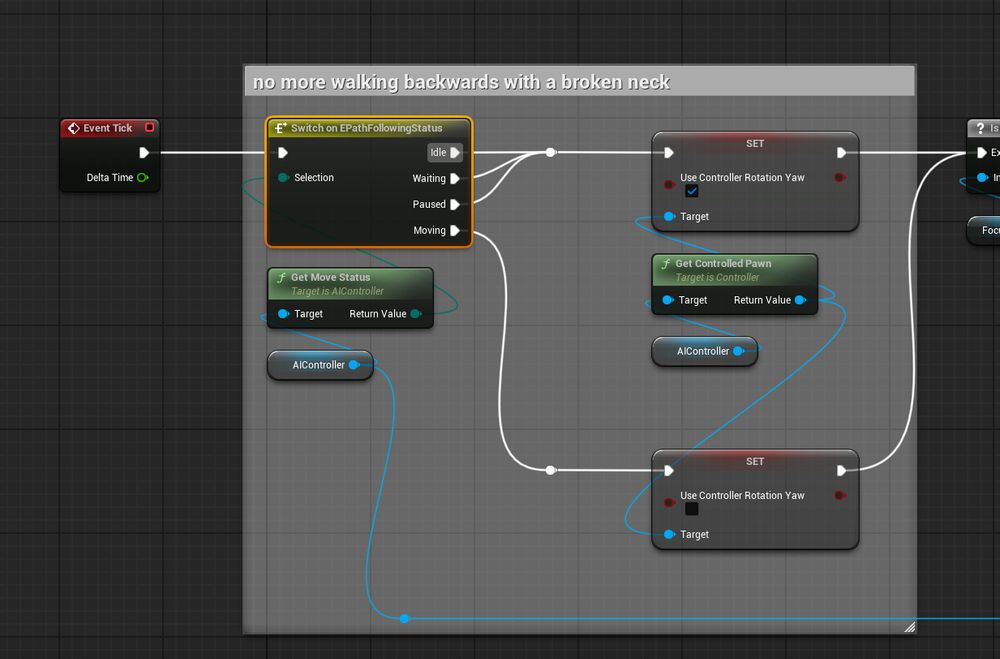Click the Moving execution output pin

tap(455, 230)
